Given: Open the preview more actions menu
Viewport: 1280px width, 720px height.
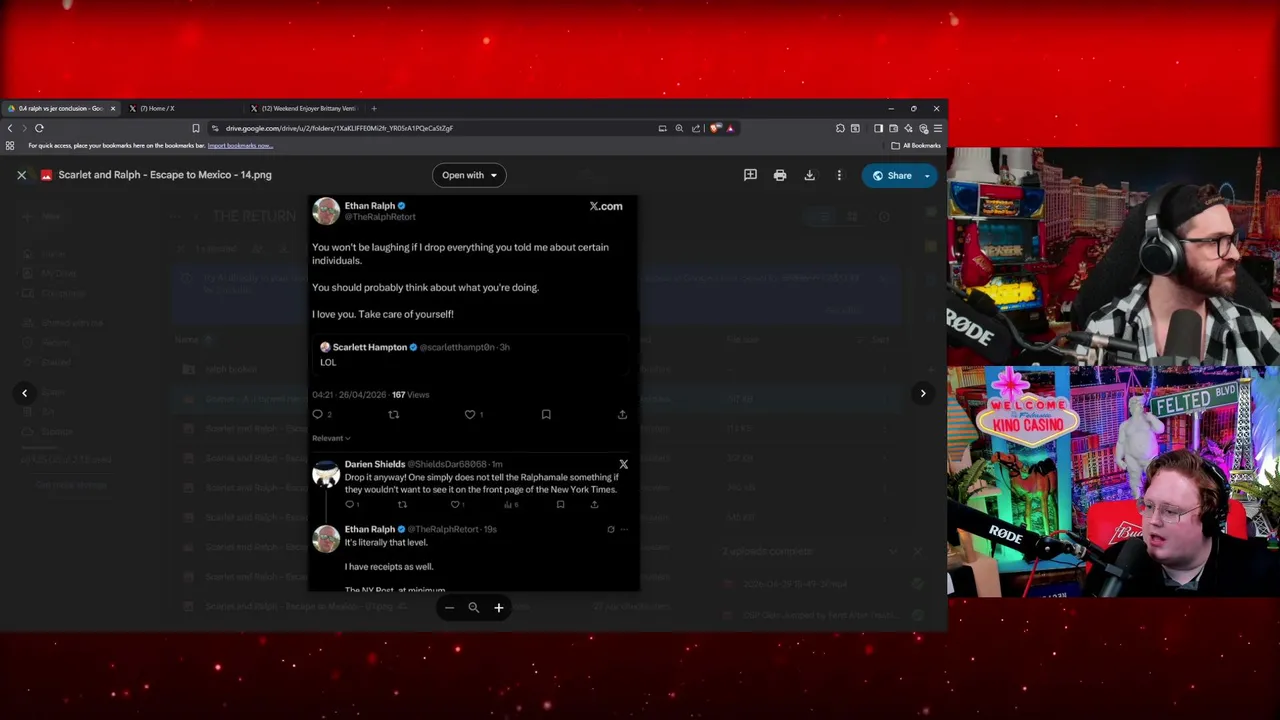Looking at the screenshot, I should tap(839, 175).
